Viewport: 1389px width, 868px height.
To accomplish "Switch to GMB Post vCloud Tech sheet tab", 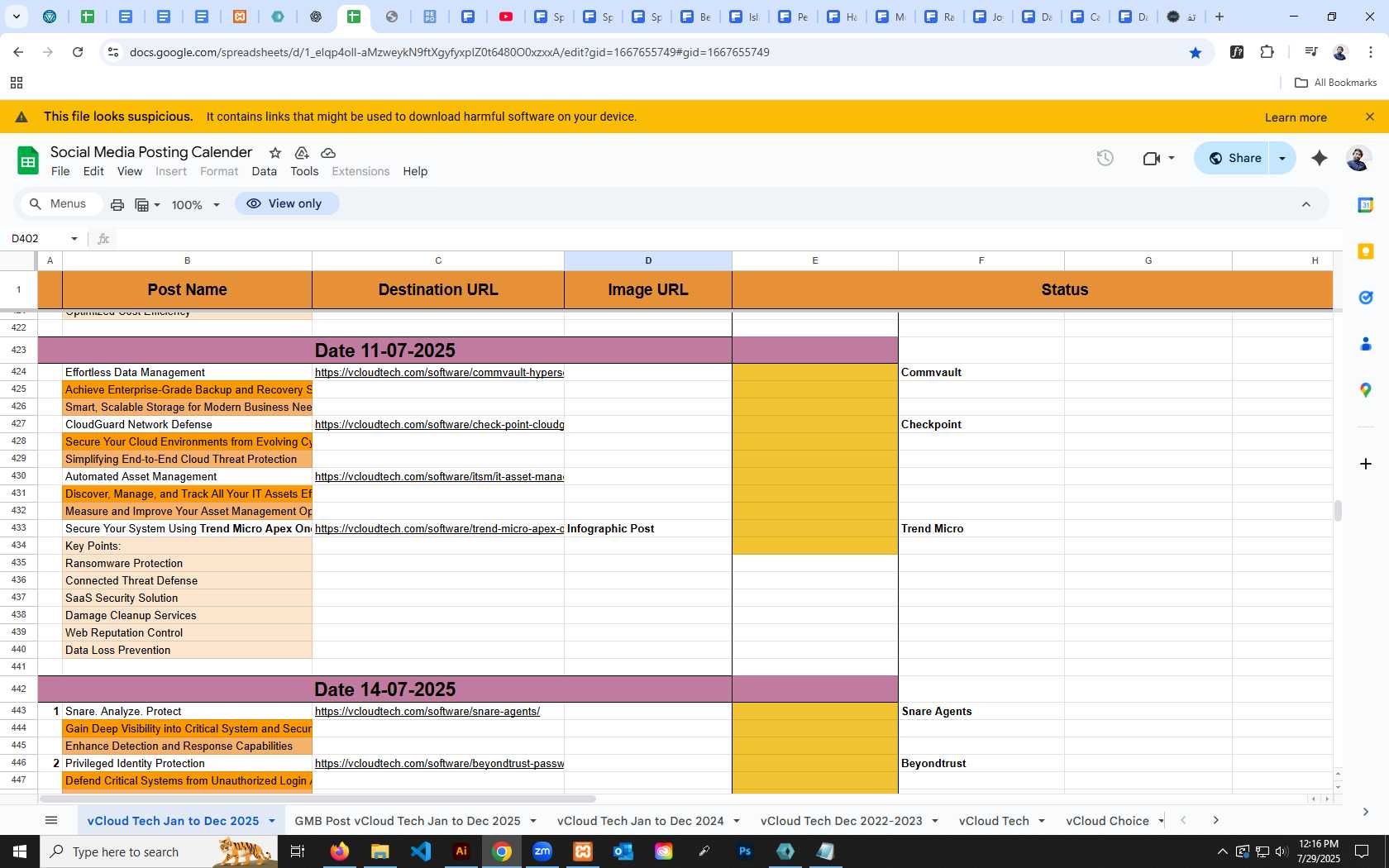I will coord(408,821).
